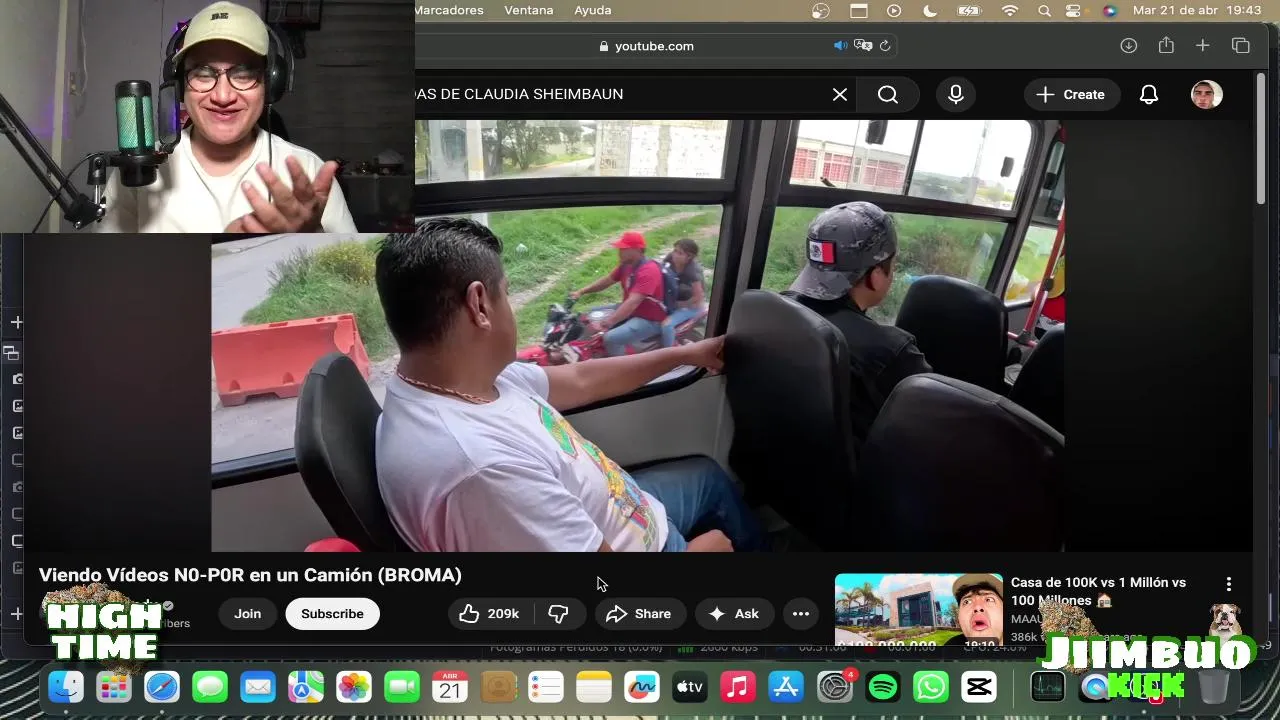Open Control Center in menu bar
This screenshot has height=720, width=1280.
(x=1074, y=10)
